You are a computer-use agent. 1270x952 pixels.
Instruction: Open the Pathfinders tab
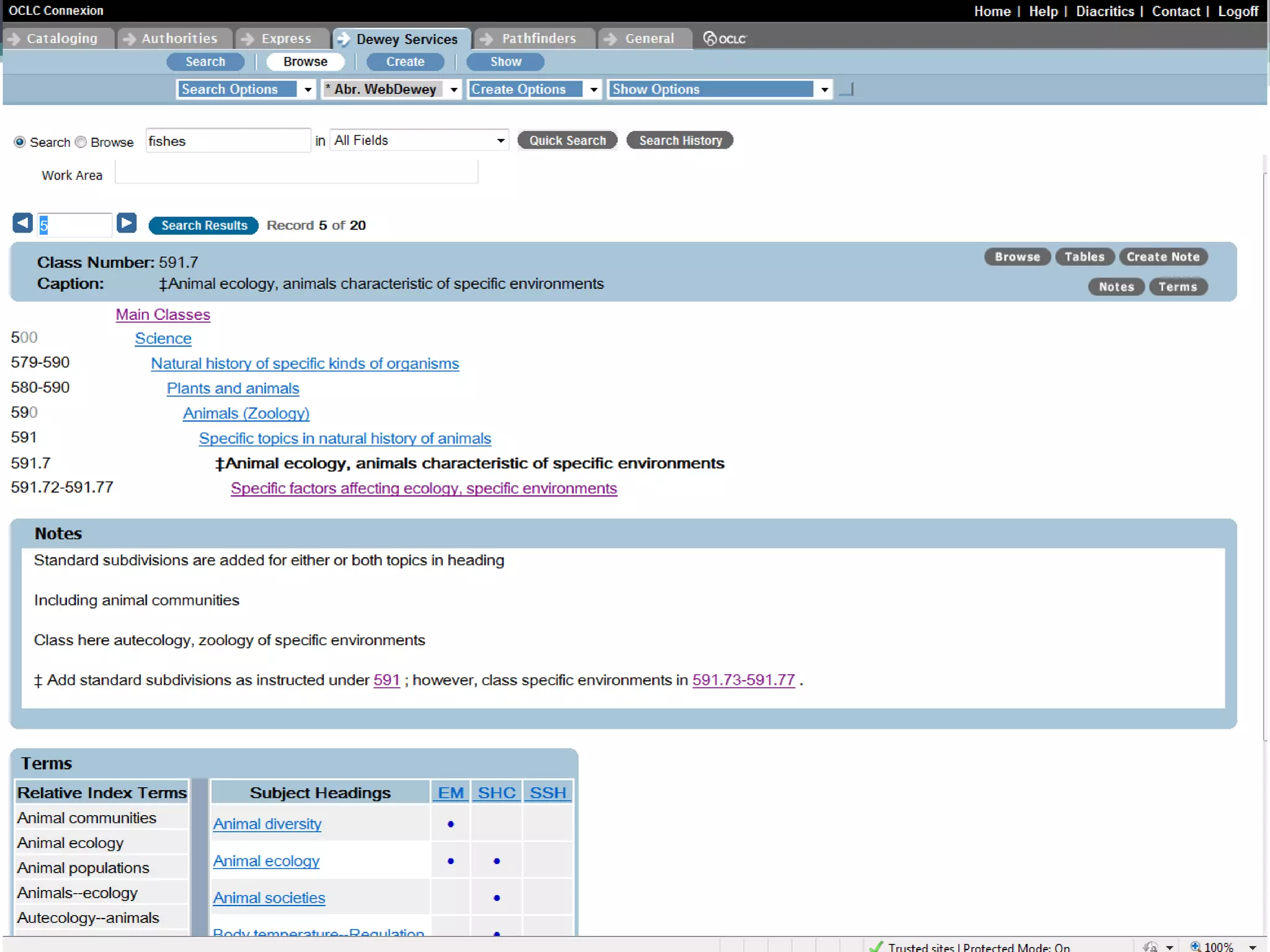point(538,38)
